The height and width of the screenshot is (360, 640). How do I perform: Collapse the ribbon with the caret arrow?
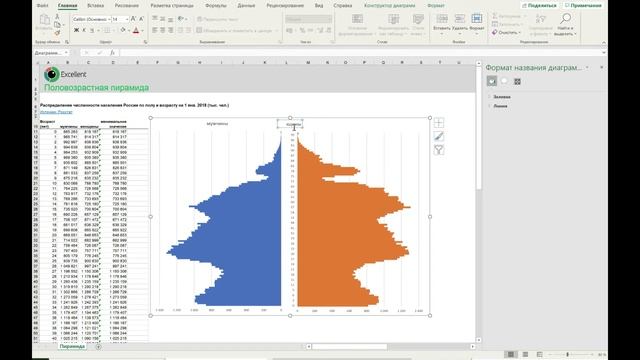pyautogui.click(x=603, y=42)
